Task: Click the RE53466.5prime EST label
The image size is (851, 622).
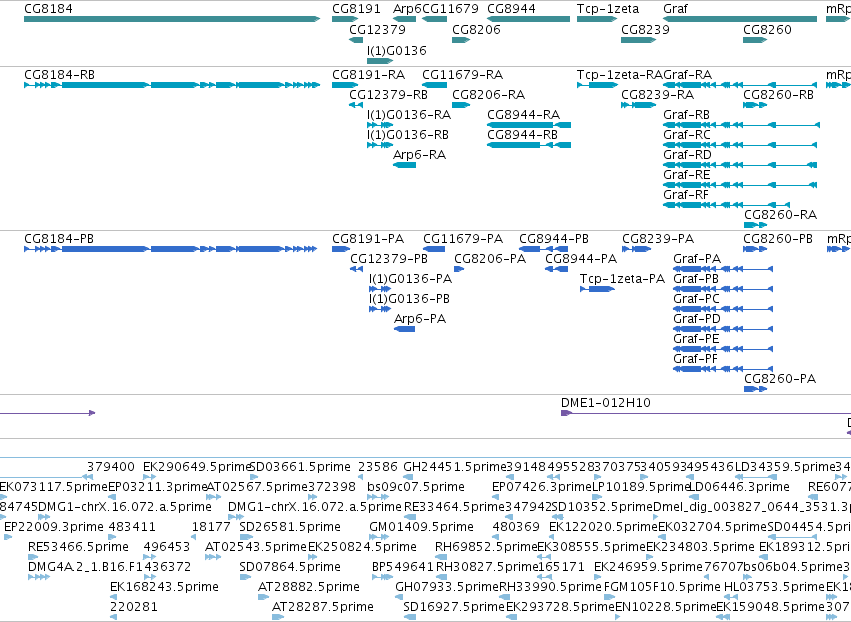Action: (x=78, y=547)
